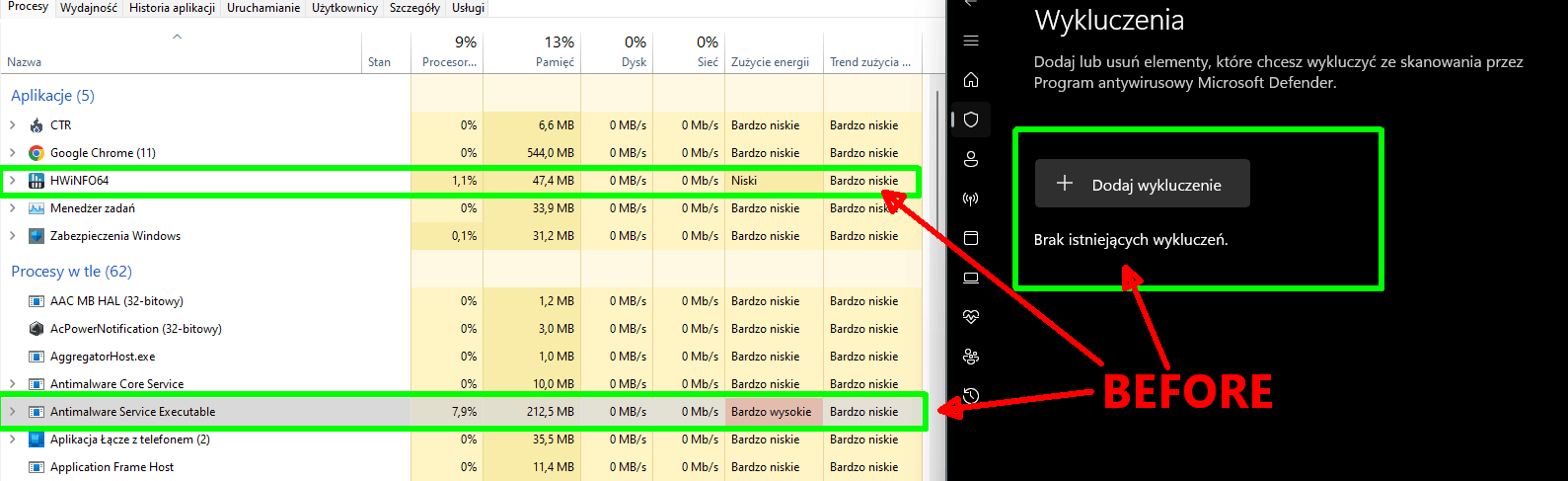Sort by Dysk 0% column header

click(617, 51)
